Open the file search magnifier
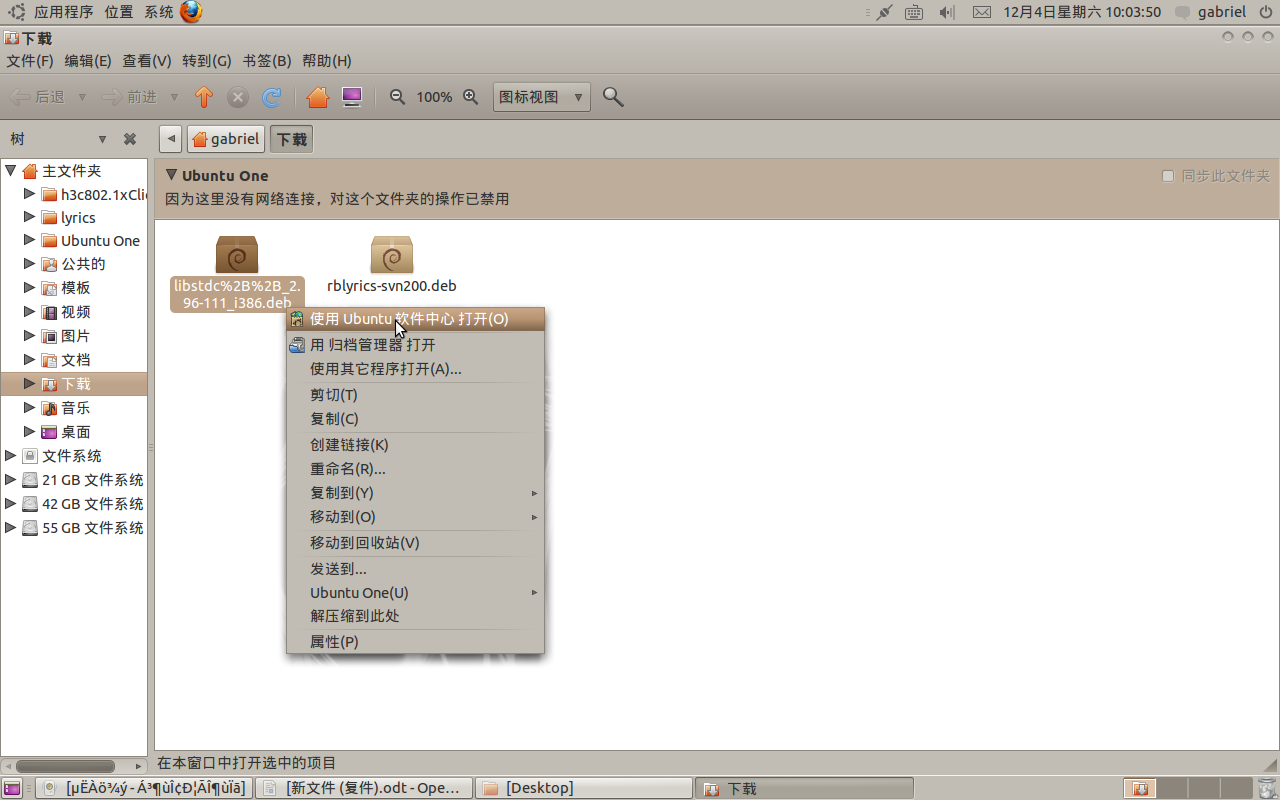 (614, 97)
